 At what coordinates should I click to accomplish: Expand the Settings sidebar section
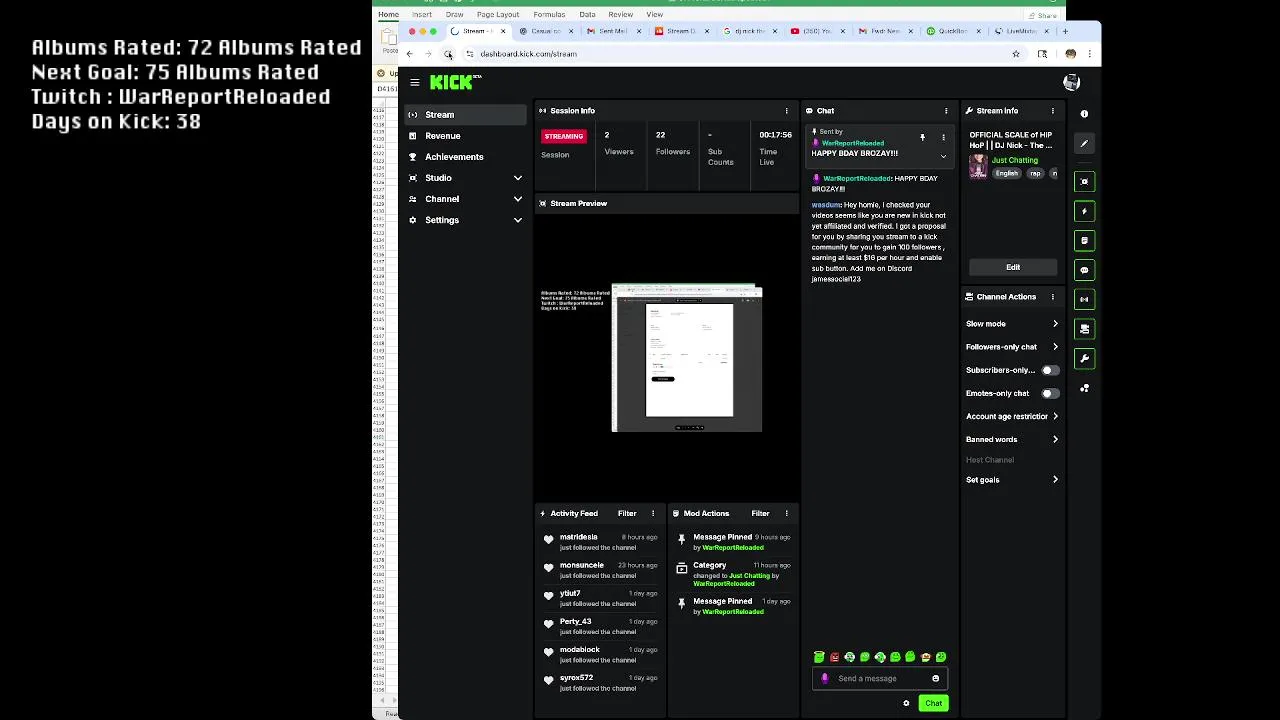(466, 220)
